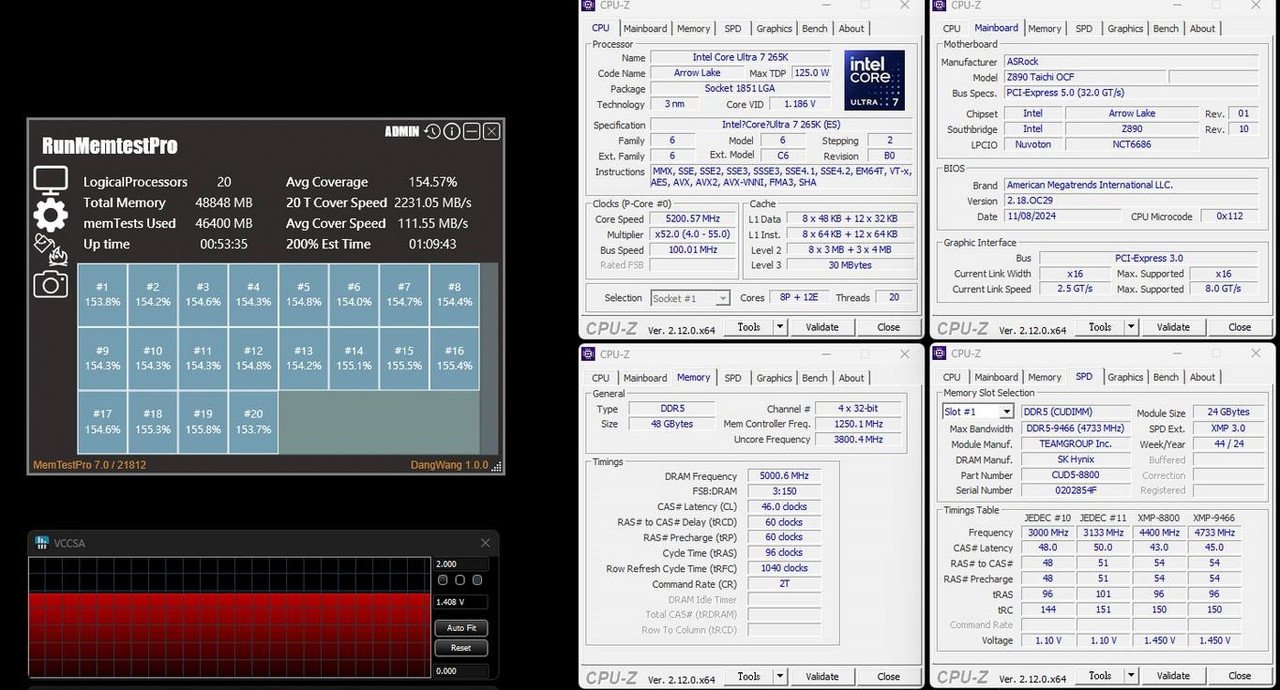Select memtest tile #19 at 155.8%

(x=203, y=421)
